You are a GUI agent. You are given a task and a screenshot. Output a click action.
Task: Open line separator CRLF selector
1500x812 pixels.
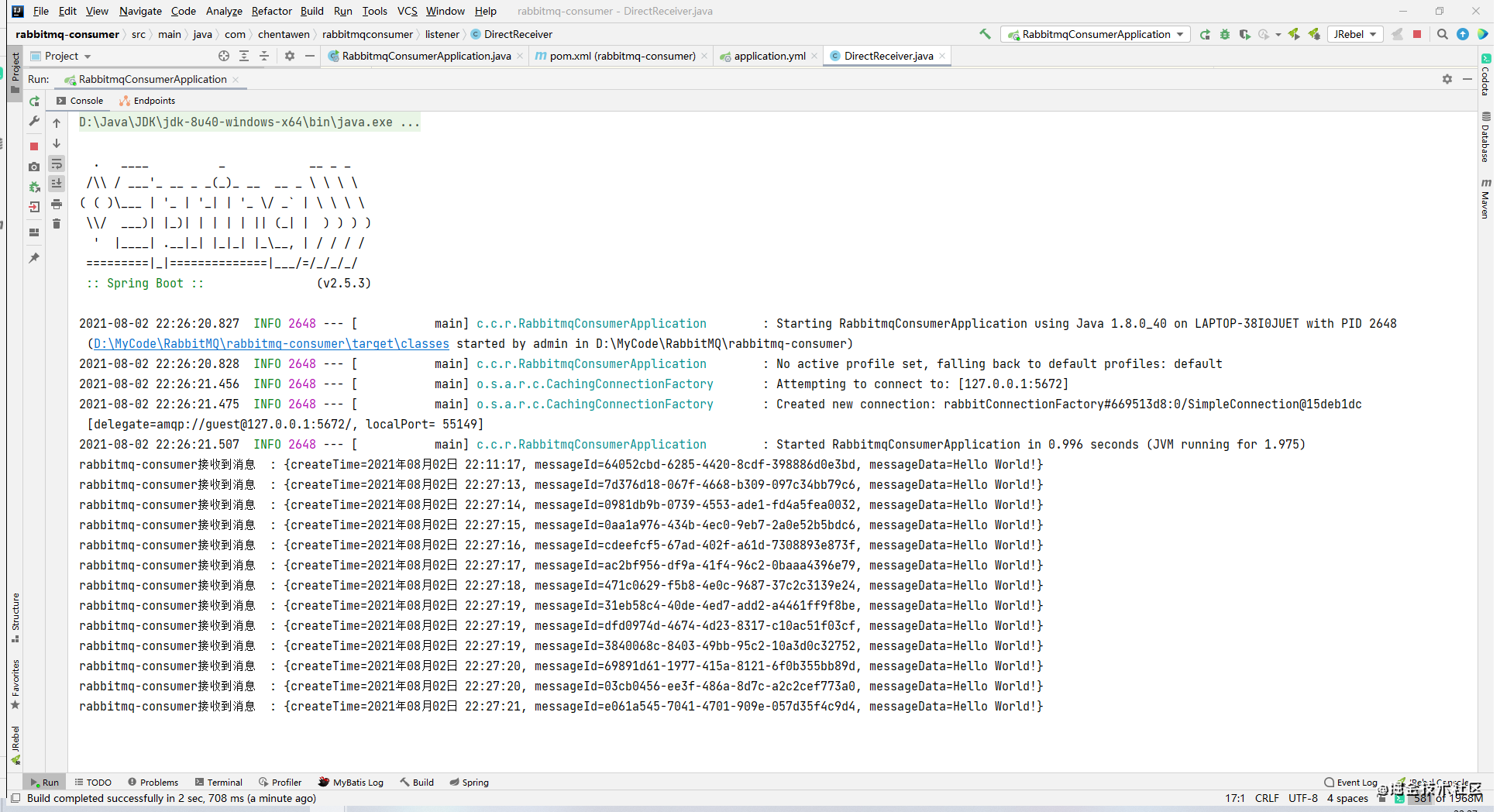pos(1267,798)
